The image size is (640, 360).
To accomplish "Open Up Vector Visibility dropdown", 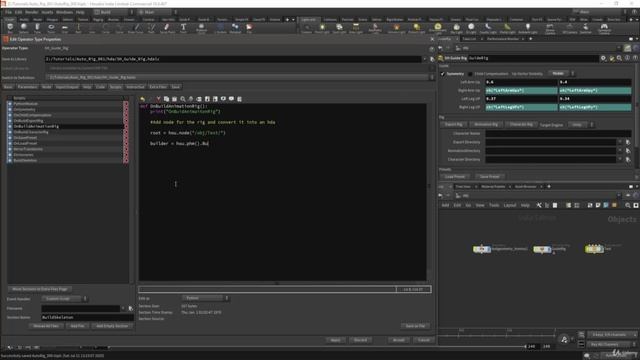I will pyautogui.click(x=561, y=73).
